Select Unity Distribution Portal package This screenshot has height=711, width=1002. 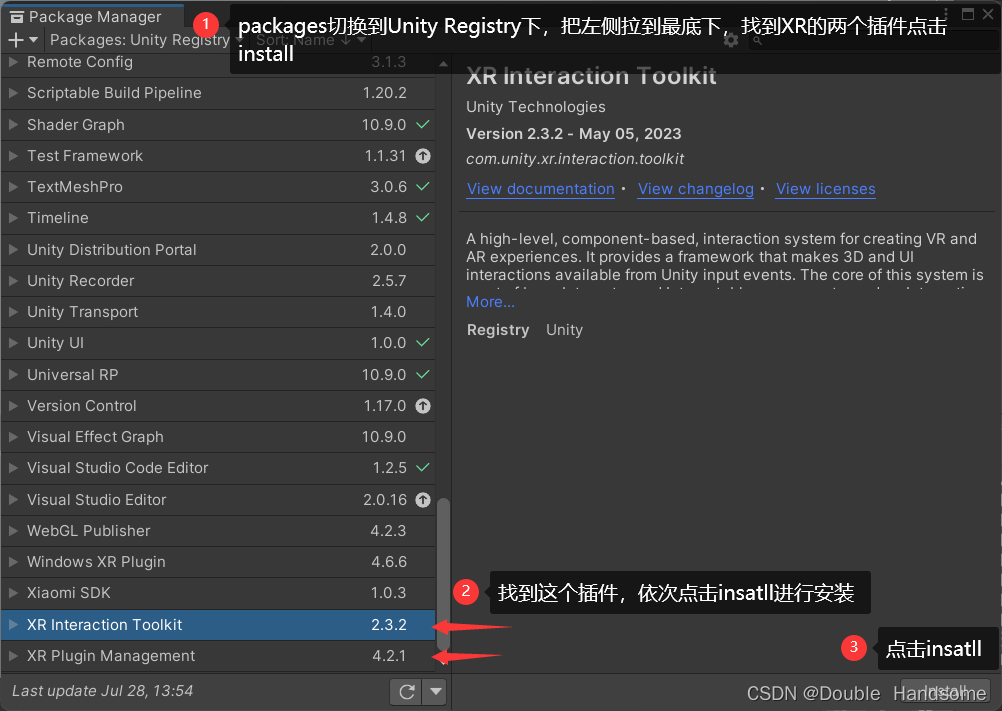click(218, 250)
